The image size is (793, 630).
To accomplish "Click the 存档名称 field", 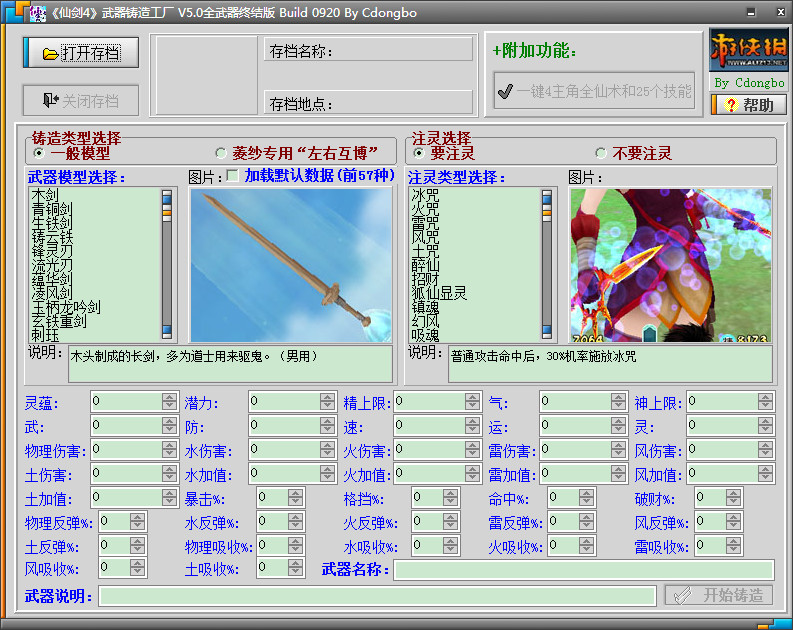I will coord(368,50).
